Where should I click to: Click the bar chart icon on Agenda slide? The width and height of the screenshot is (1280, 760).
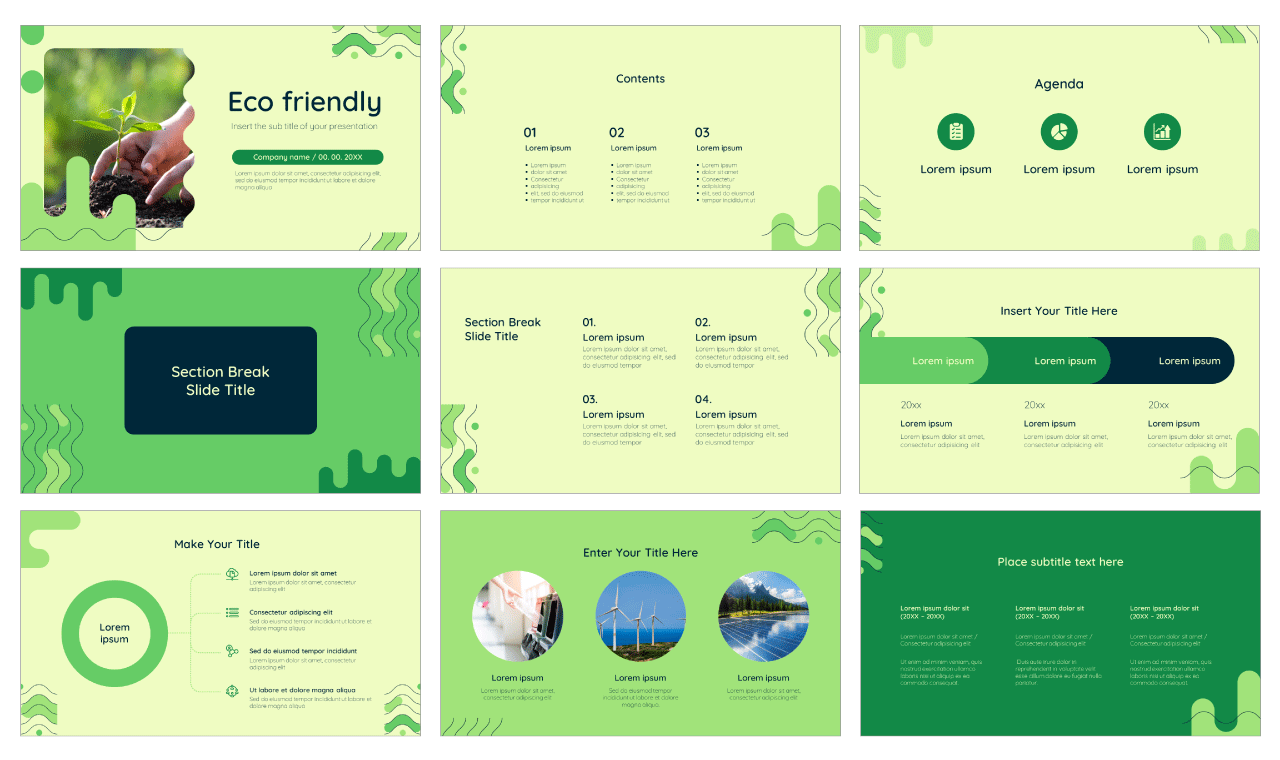(1162, 132)
